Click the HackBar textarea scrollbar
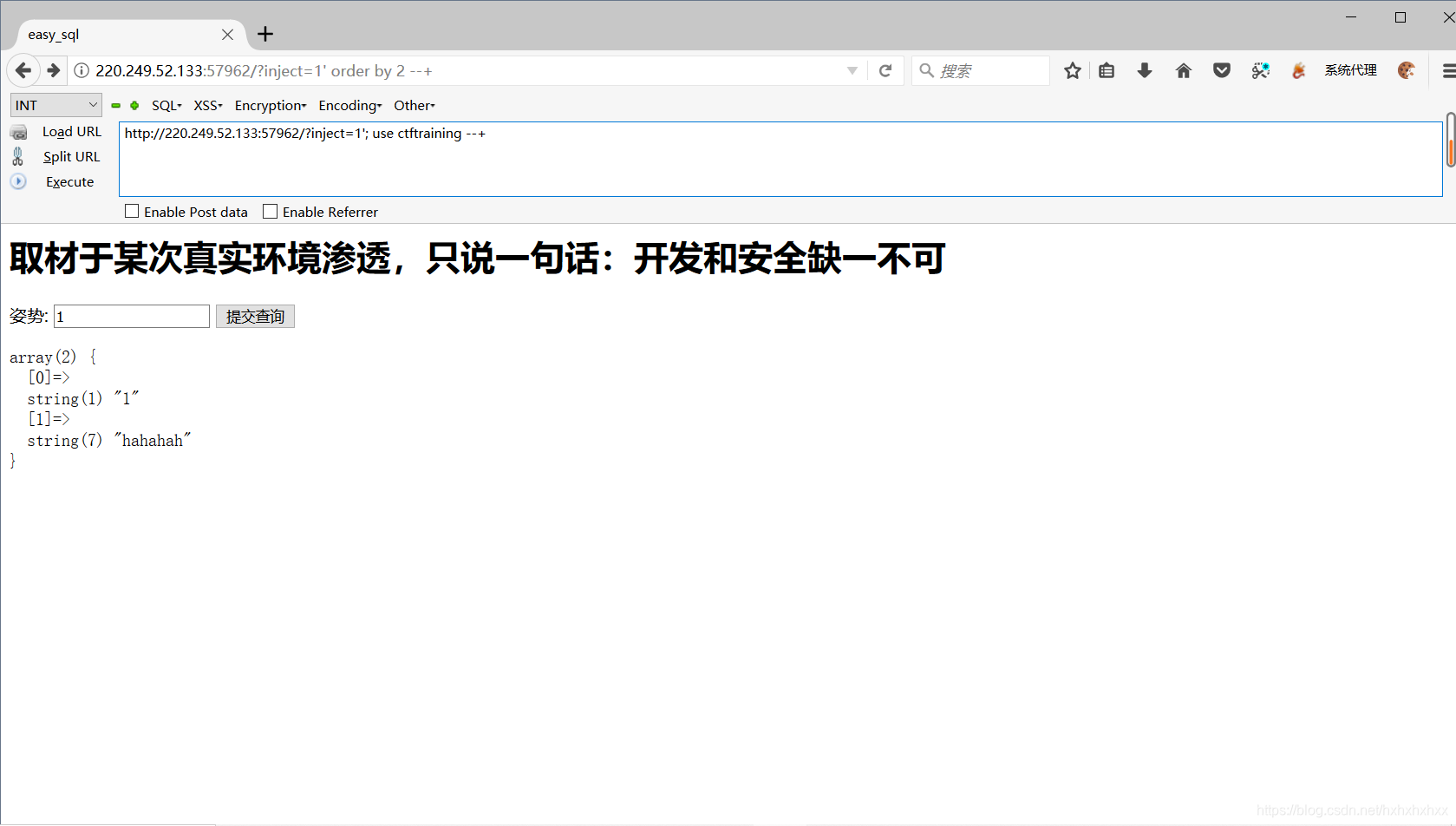Viewport: 1456px width, 826px height. point(1450,139)
